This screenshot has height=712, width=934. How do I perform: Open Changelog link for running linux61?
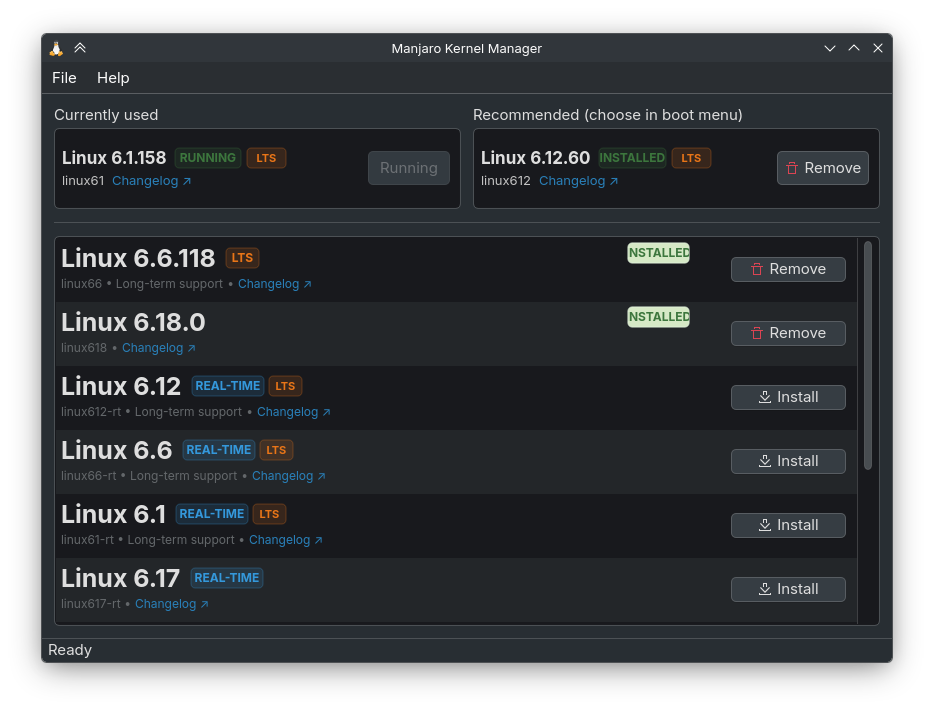pos(151,181)
